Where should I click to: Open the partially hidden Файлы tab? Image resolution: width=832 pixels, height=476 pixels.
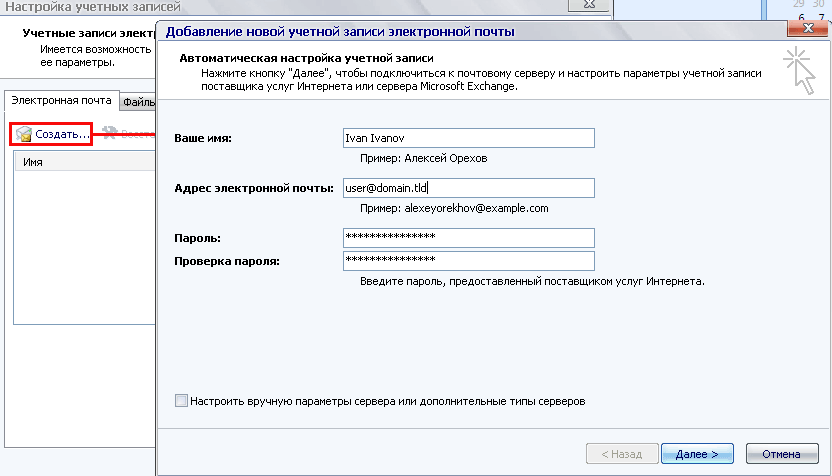138,102
